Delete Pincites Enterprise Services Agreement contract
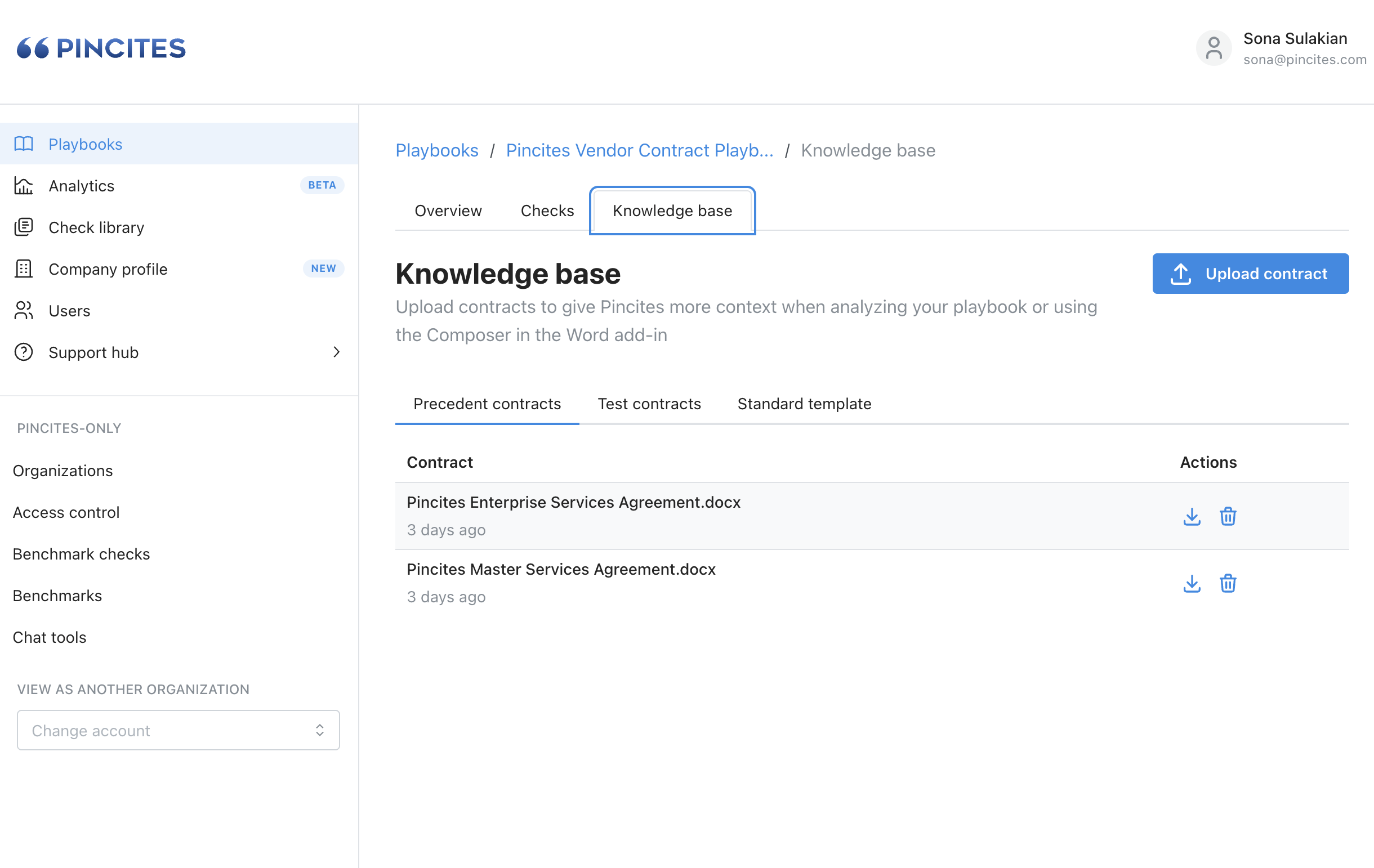 click(x=1228, y=517)
